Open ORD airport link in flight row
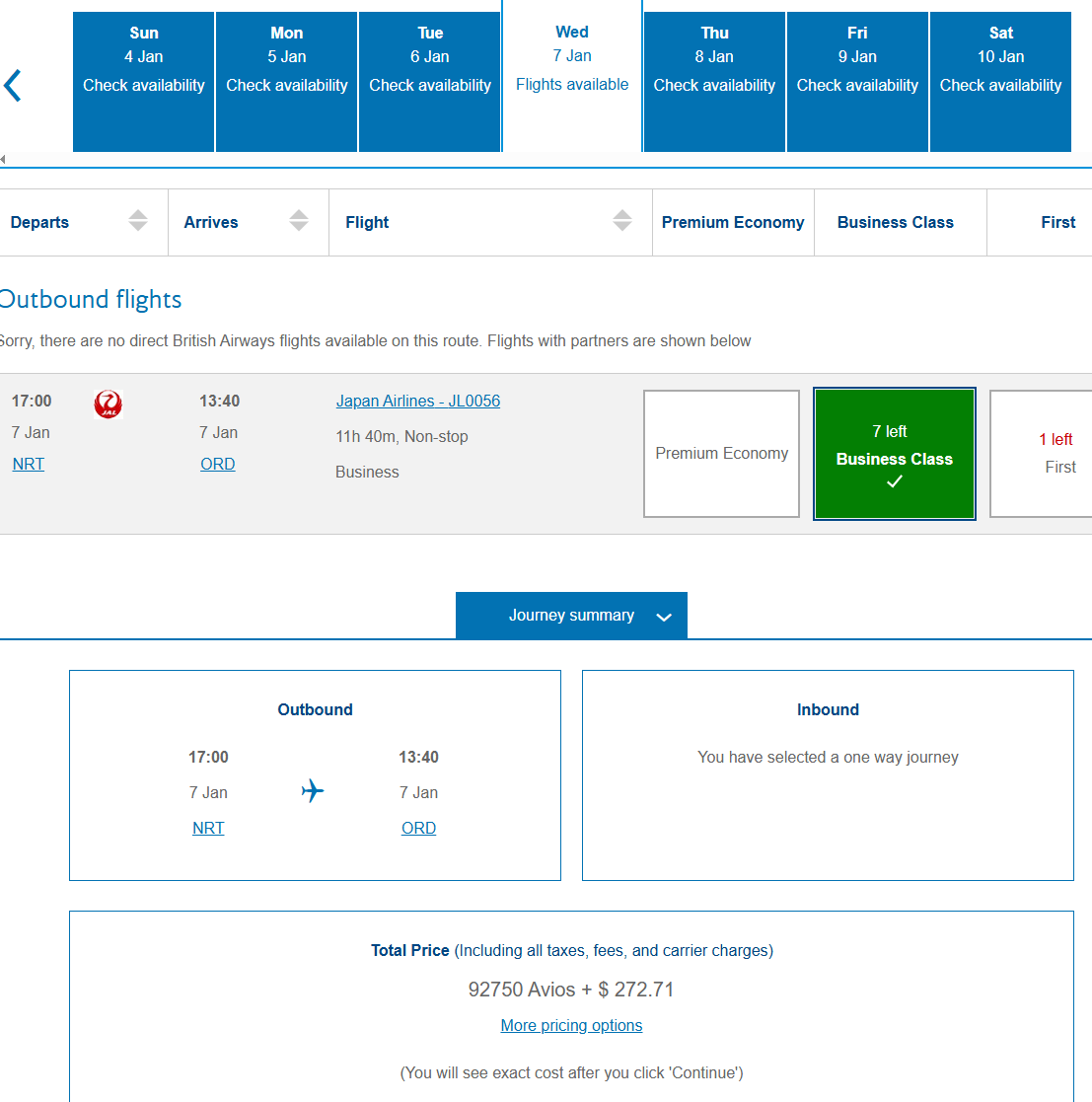This screenshot has width=1092, height=1102. click(x=218, y=465)
